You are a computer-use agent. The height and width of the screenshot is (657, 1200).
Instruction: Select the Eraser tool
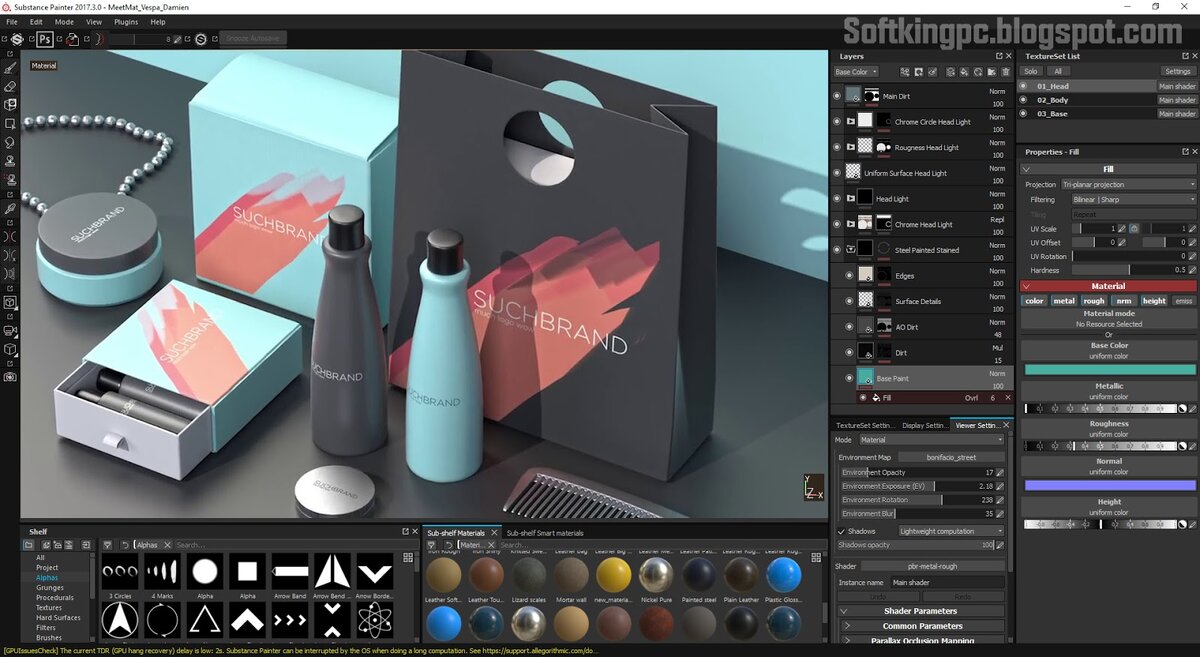[10, 86]
